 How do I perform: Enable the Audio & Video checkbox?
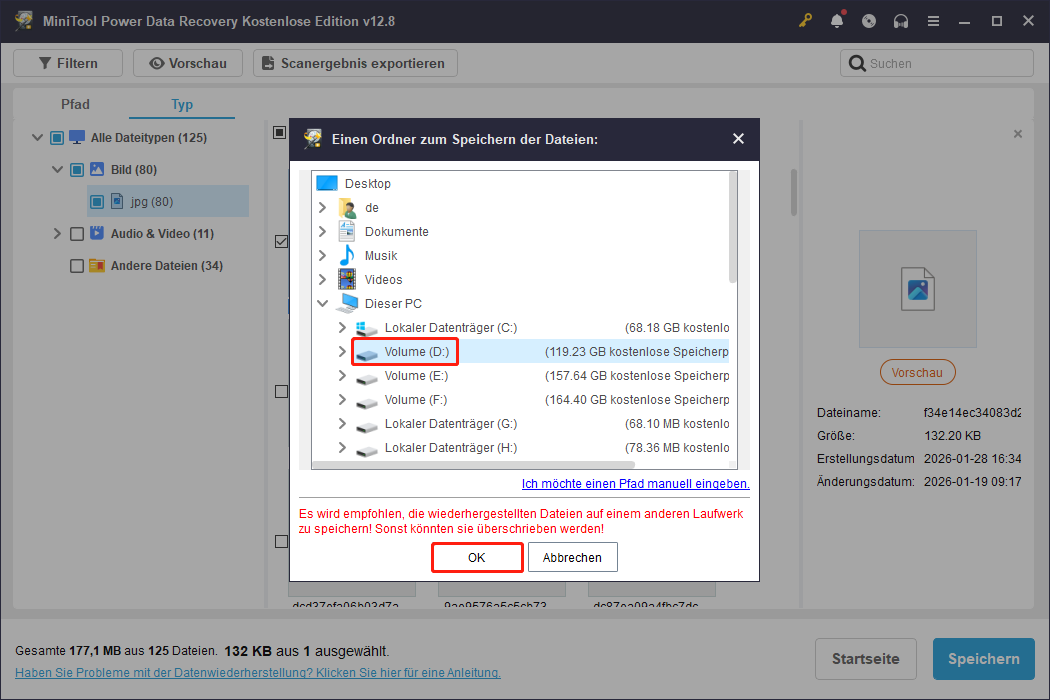(x=76, y=233)
